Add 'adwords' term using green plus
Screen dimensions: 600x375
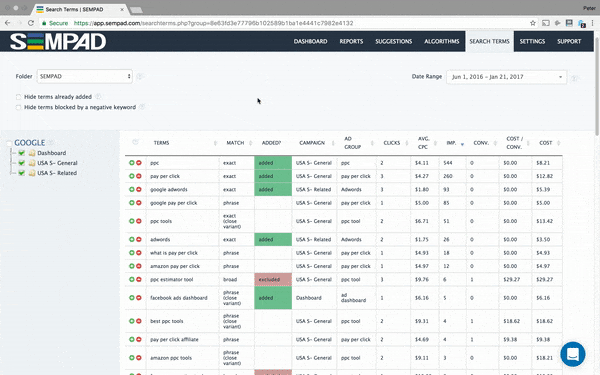tap(132, 240)
